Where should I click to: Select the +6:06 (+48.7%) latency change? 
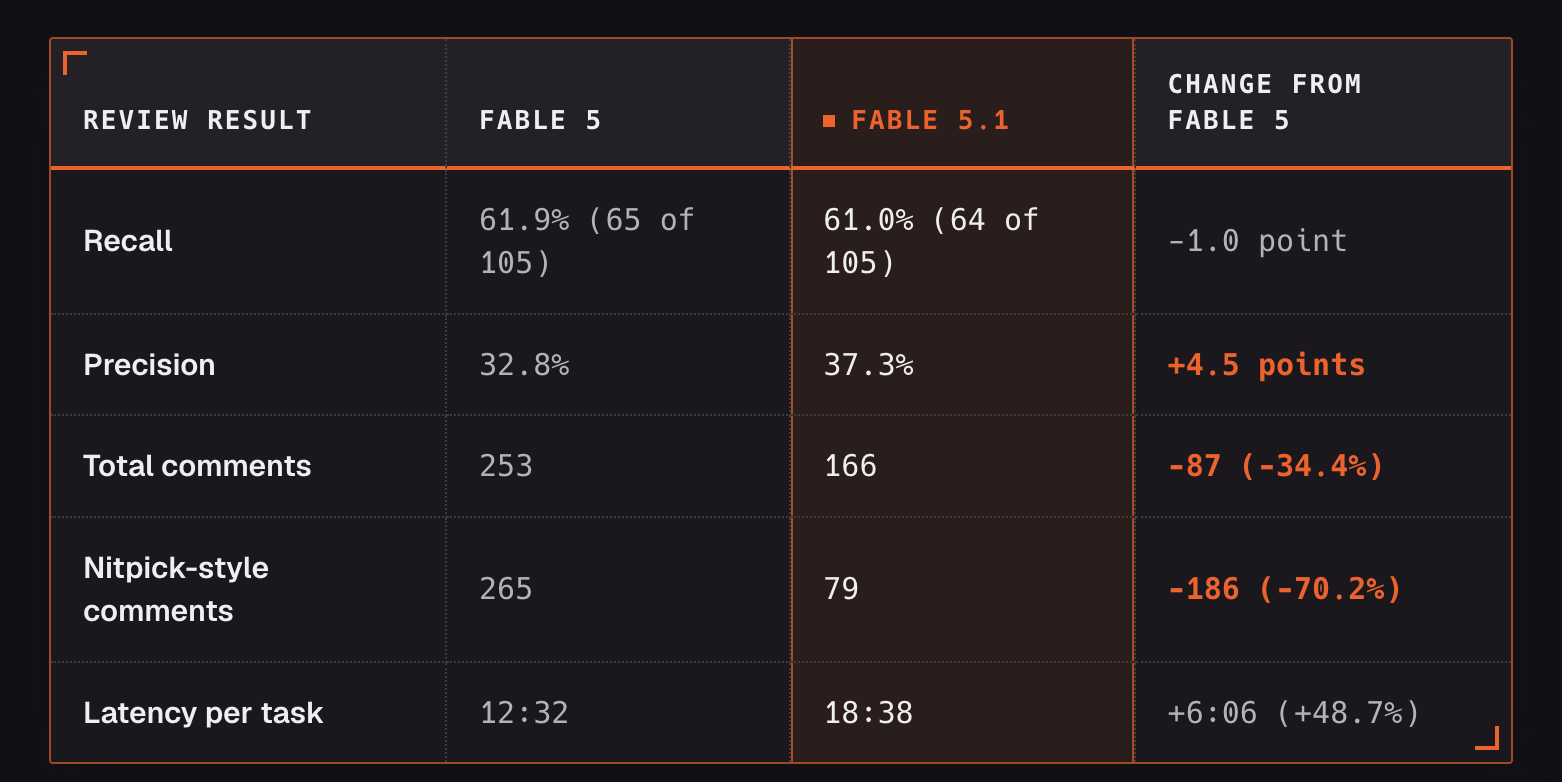coord(1294,713)
